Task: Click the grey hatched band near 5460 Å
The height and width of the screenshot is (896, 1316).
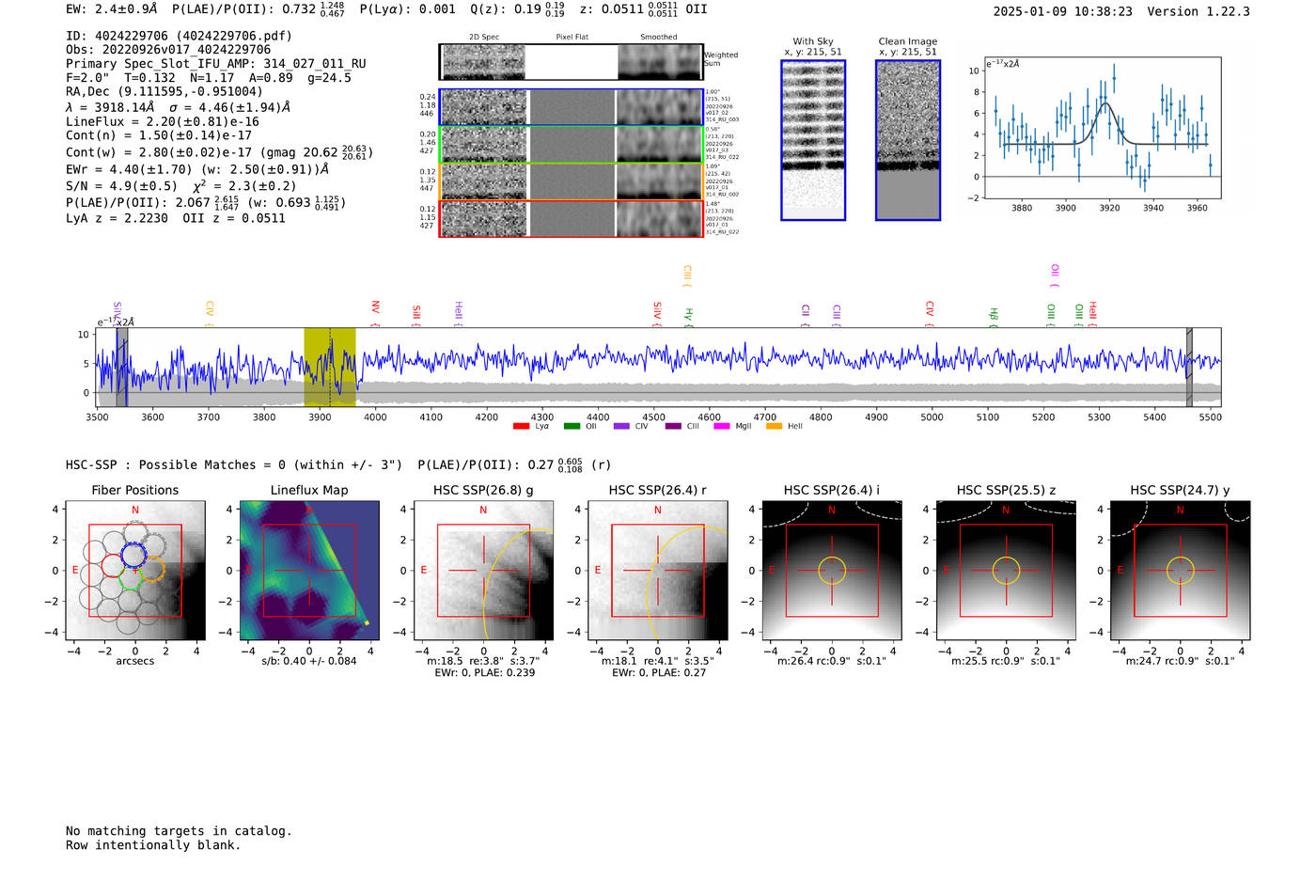Action: pyautogui.click(x=1189, y=367)
